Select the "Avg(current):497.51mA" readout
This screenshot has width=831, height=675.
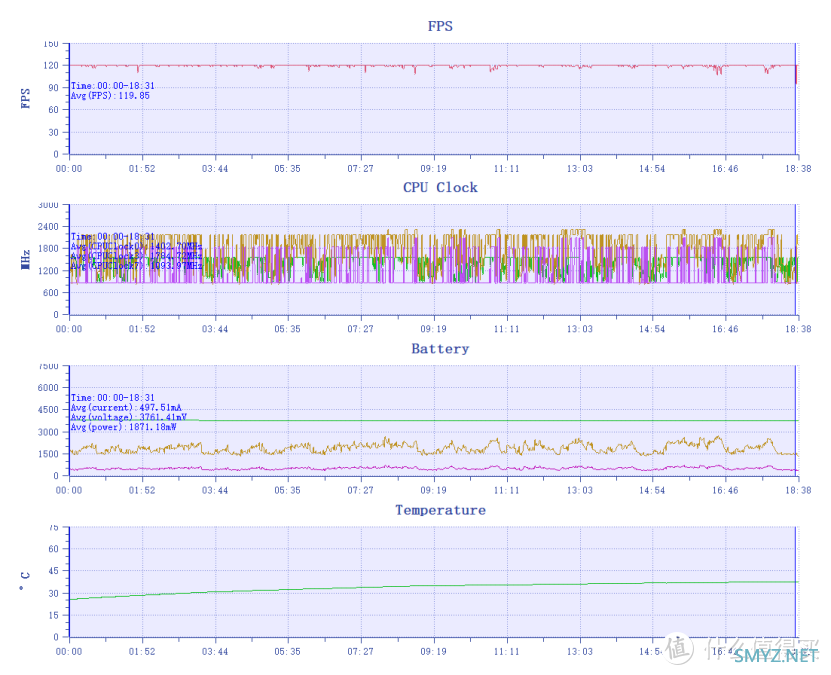point(126,407)
